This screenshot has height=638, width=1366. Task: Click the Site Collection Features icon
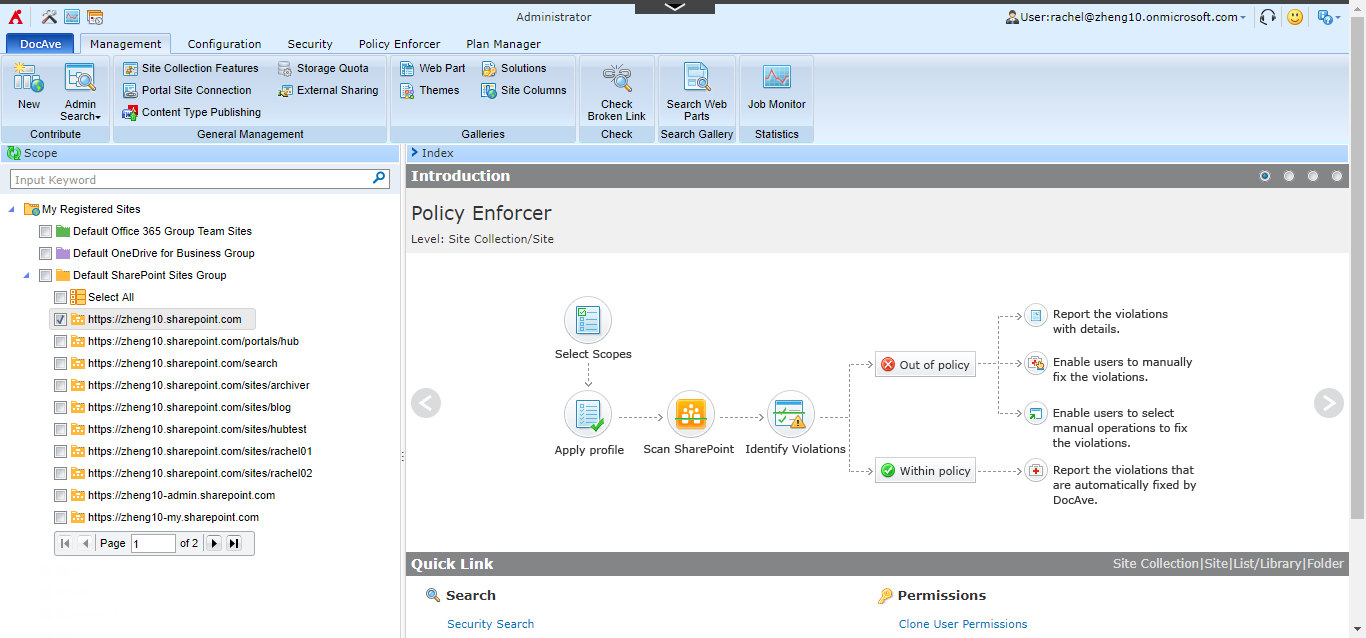(x=130, y=68)
